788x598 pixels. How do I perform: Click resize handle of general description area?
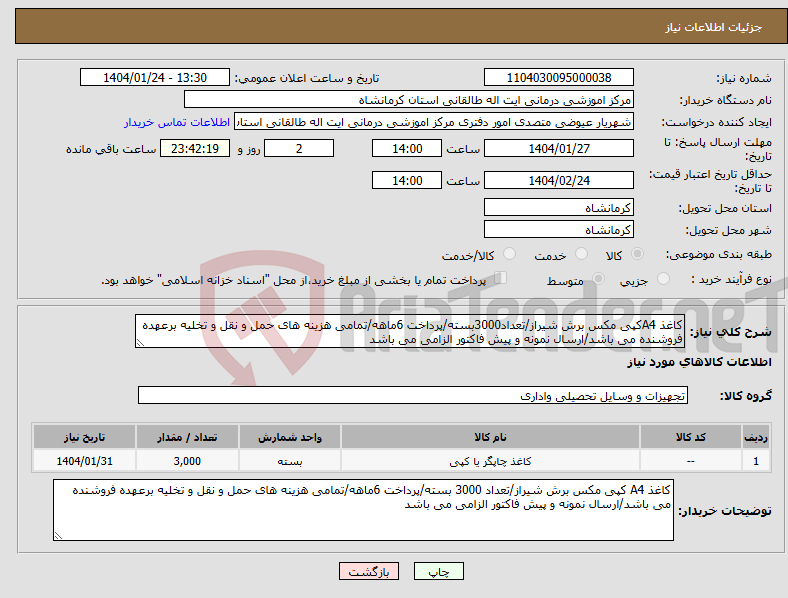(x=140, y=343)
